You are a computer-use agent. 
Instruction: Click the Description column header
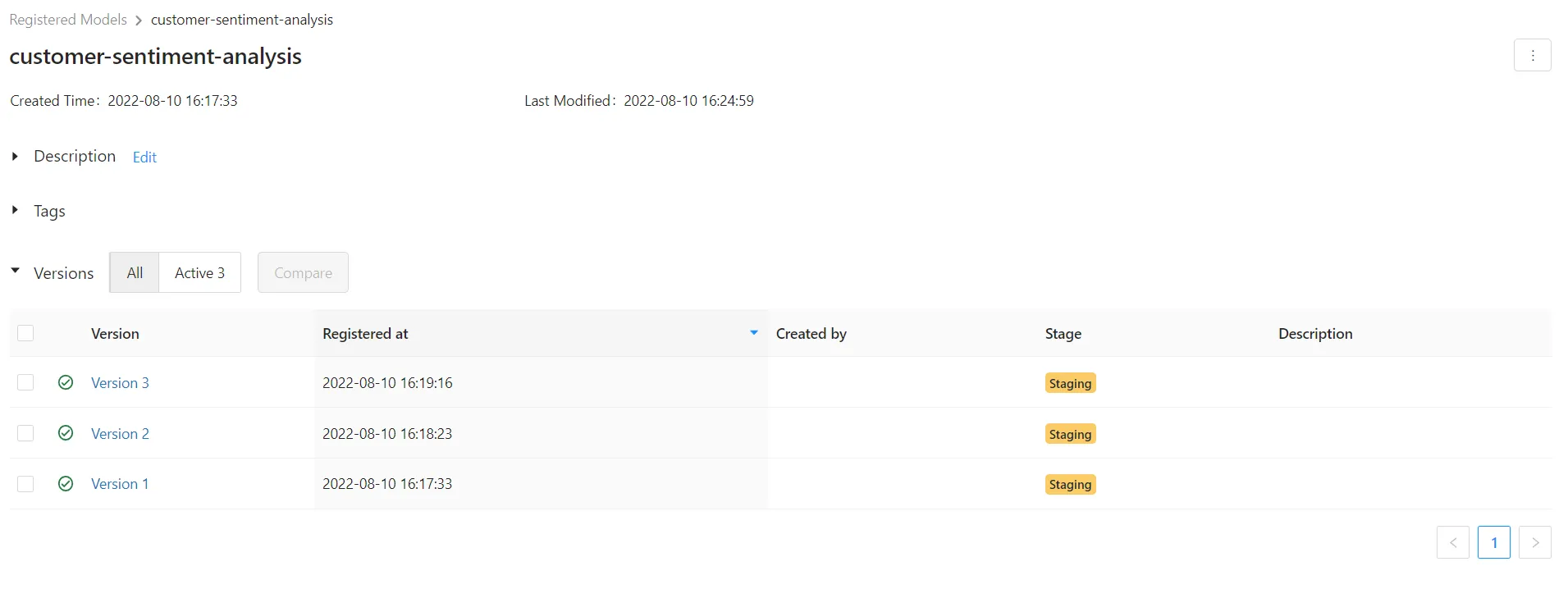pyautogui.click(x=1314, y=334)
